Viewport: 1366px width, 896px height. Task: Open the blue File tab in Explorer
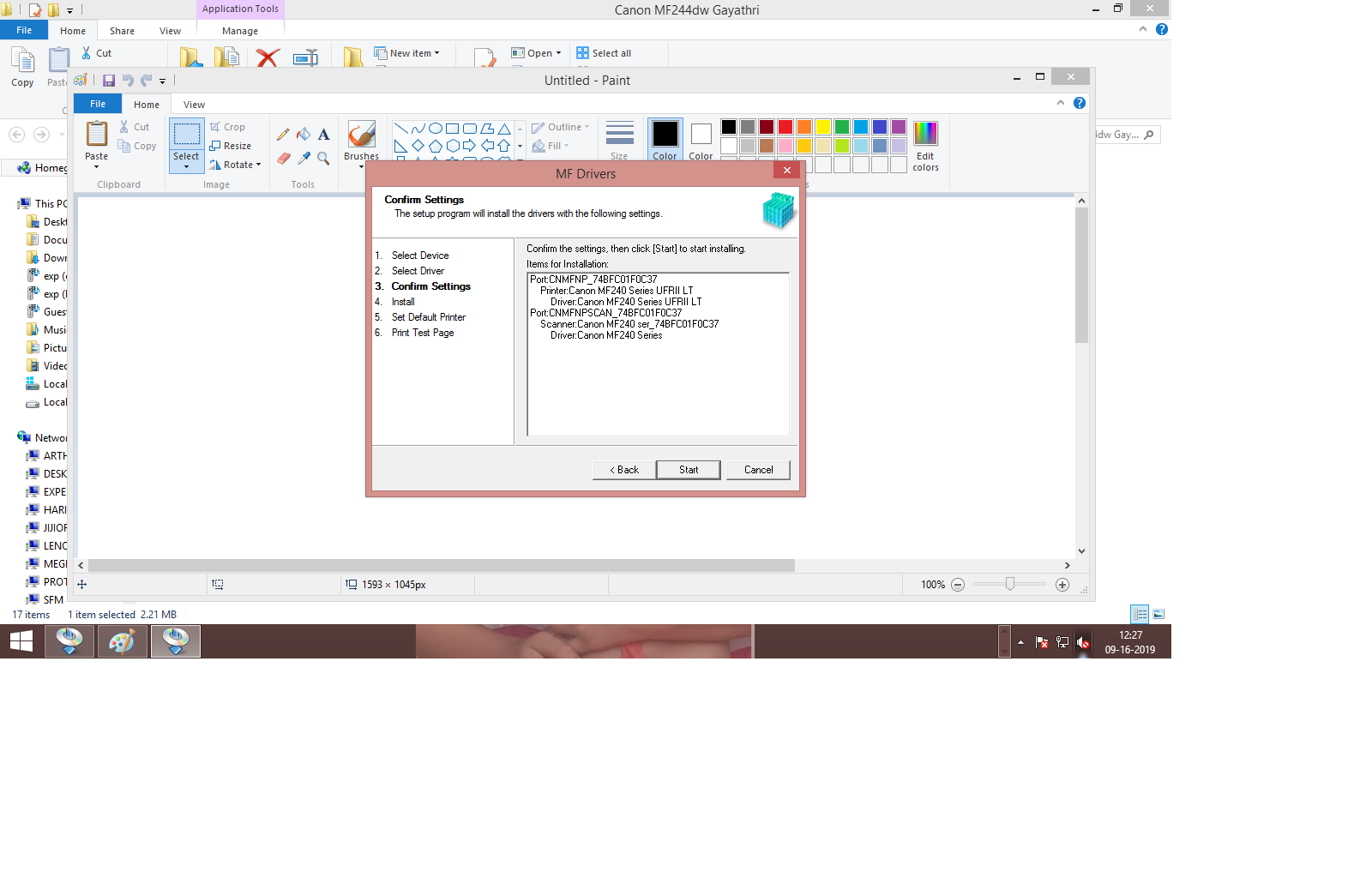click(x=24, y=30)
